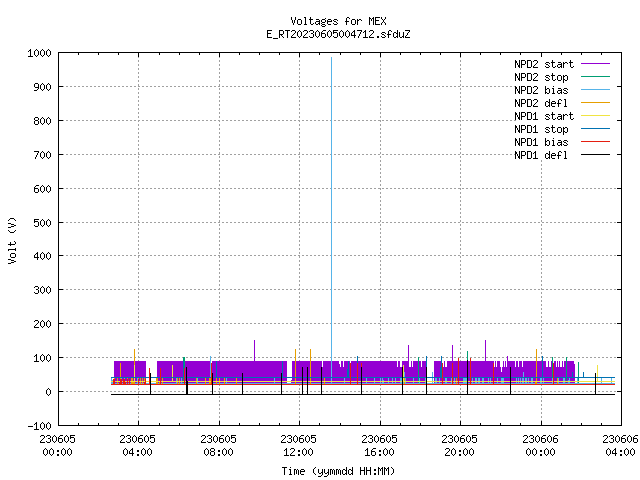
Task: Click the x-axis label "Time (yymmdd HH:MM)"
Action: [x=338, y=471]
